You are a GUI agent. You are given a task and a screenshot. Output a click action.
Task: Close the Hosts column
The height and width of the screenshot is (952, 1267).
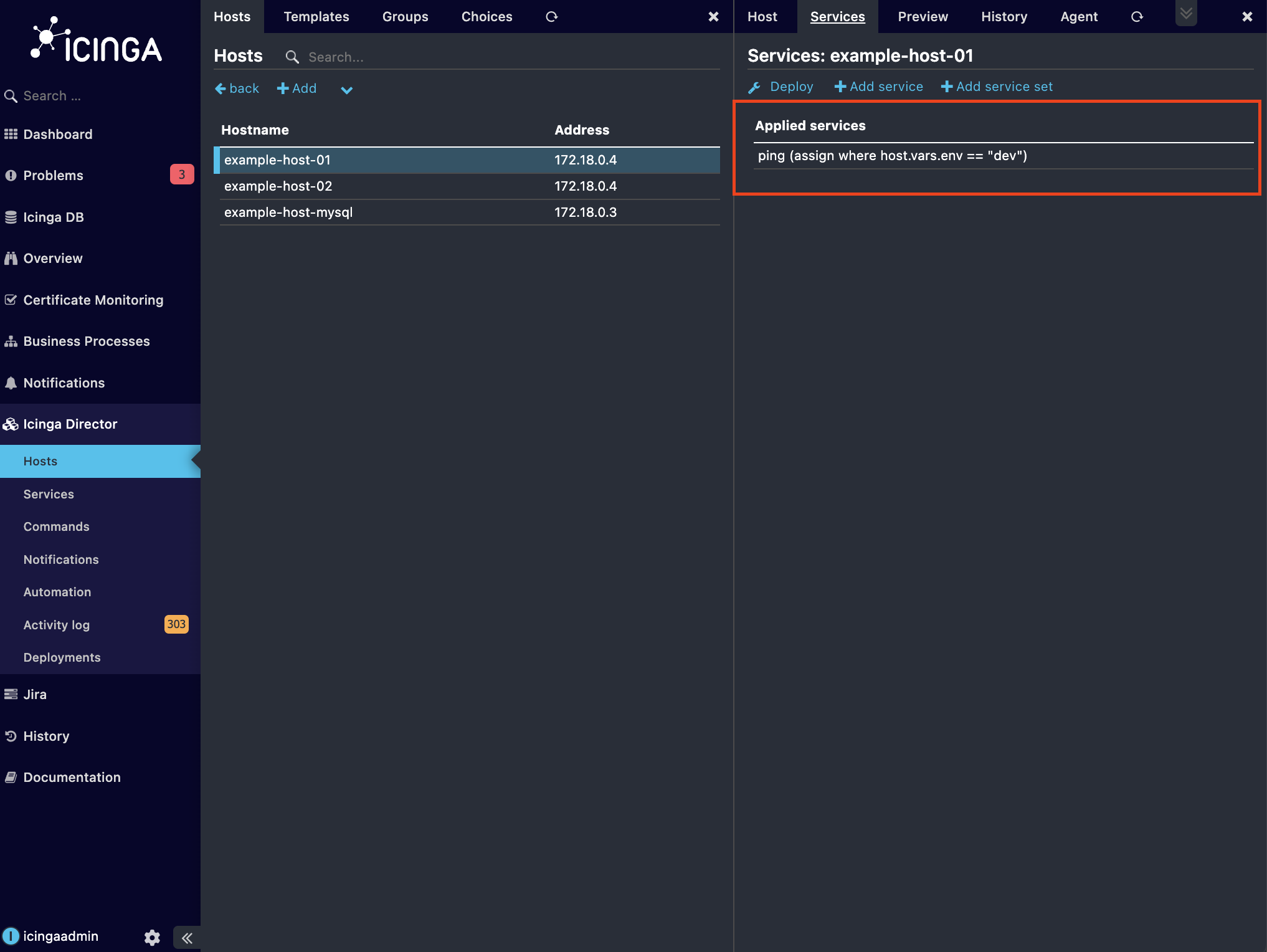(x=714, y=17)
